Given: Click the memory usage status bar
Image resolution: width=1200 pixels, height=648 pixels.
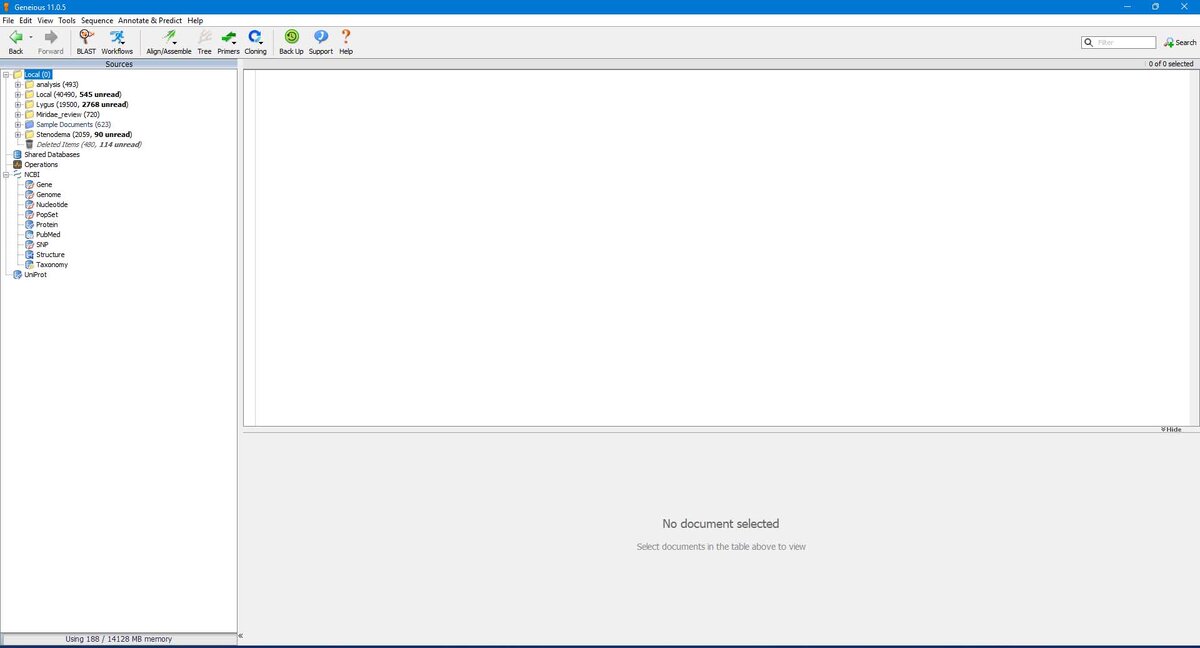Looking at the screenshot, I should (119, 639).
